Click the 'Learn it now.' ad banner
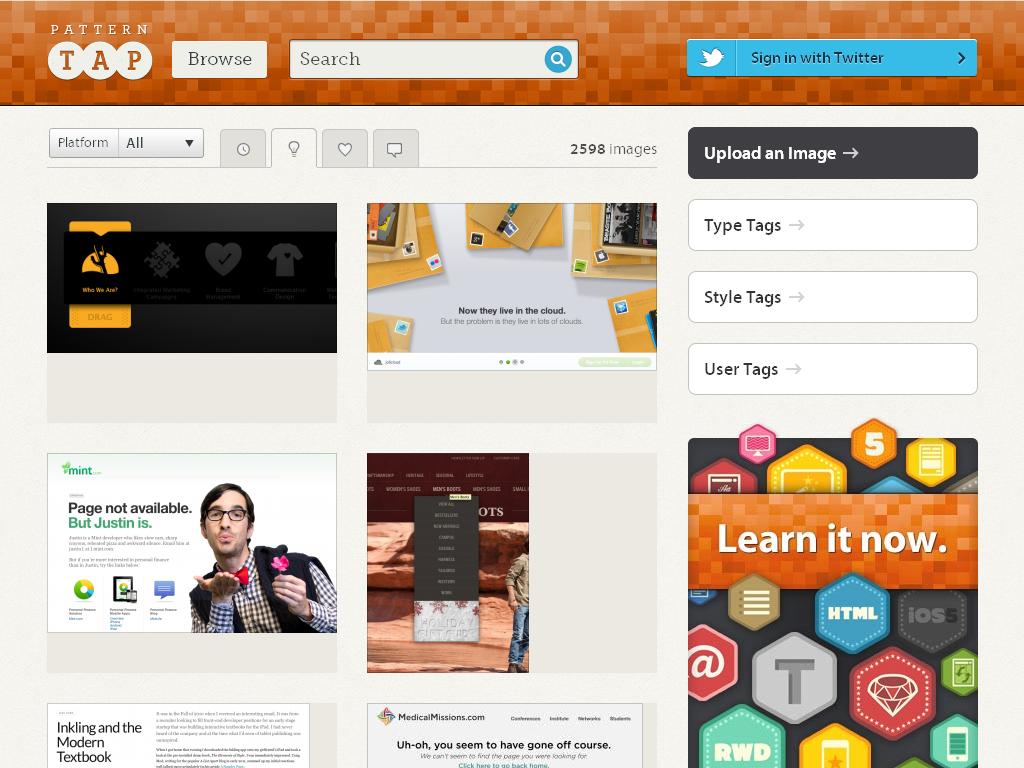Screen dimensions: 1024x768 pyautogui.click(x=833, y=541)
